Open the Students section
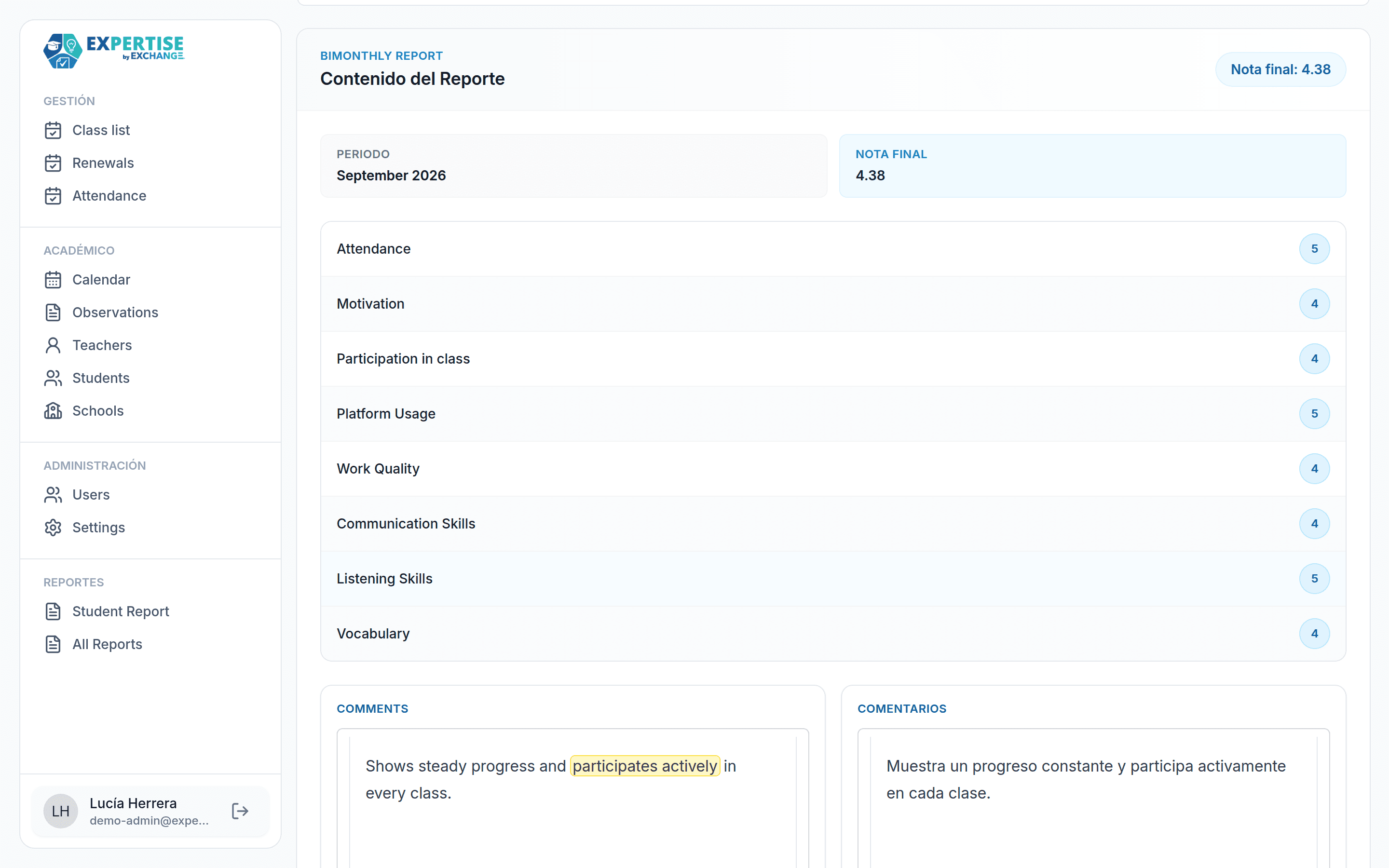 point(101,378)
